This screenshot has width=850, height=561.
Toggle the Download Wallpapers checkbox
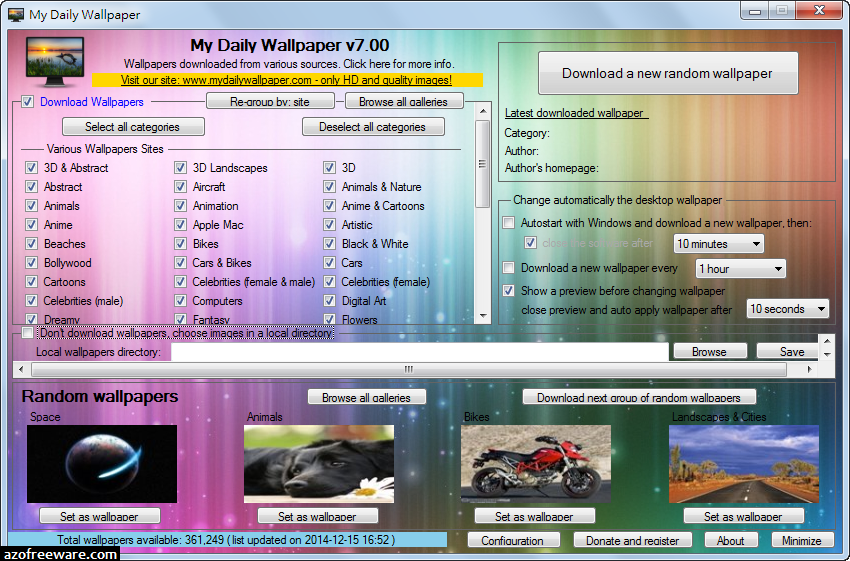point(28,102)
